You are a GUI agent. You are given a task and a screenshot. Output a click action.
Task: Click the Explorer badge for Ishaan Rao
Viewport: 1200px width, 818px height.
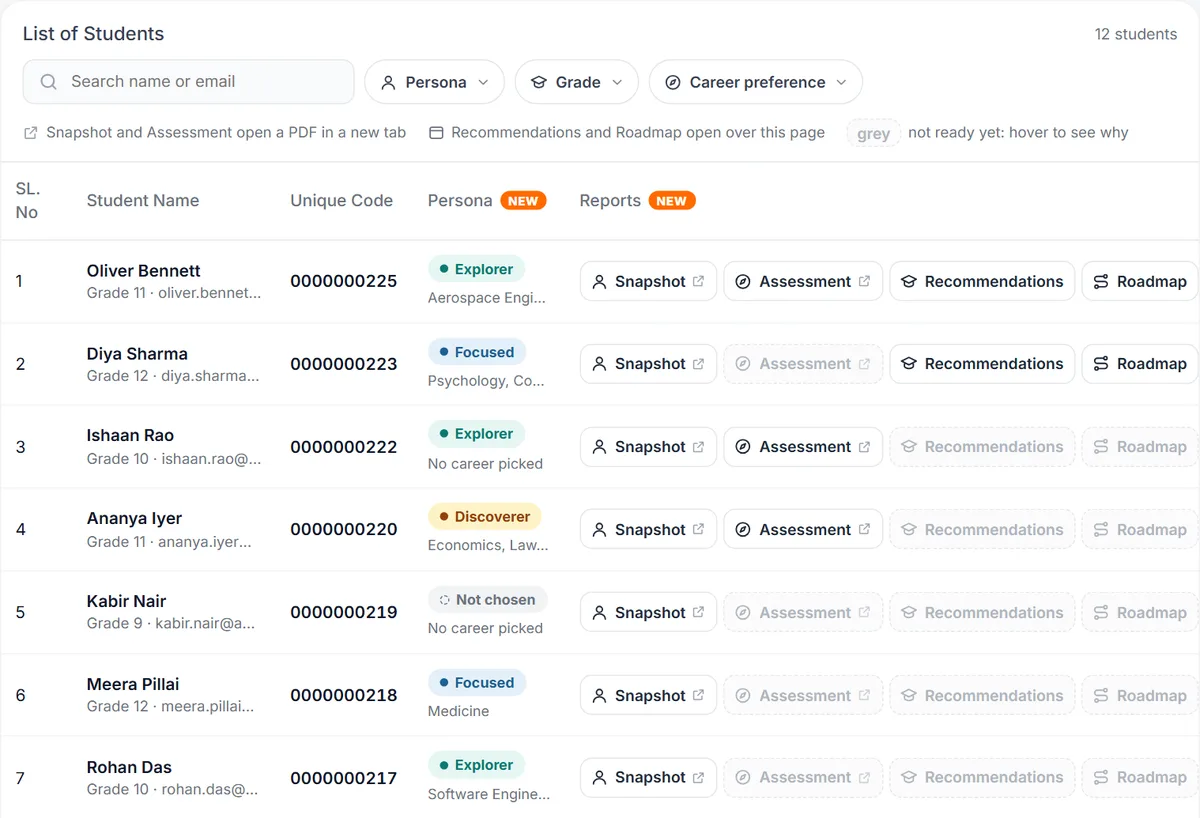476,434
